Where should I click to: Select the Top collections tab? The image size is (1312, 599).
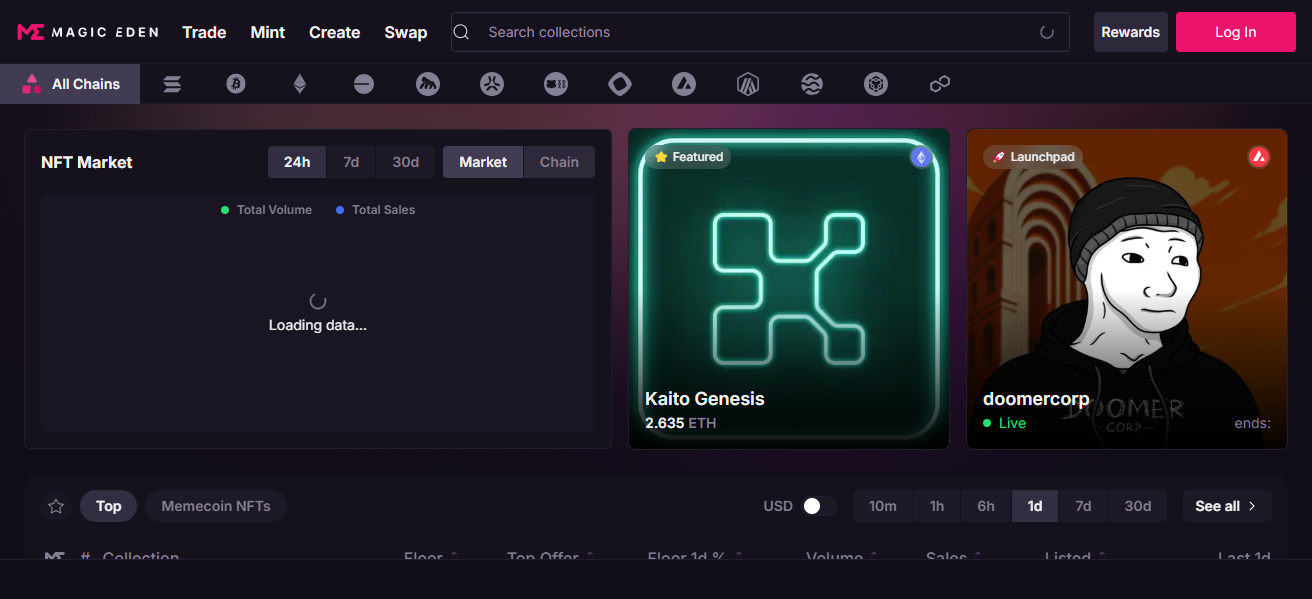click(x=109, y=506)
